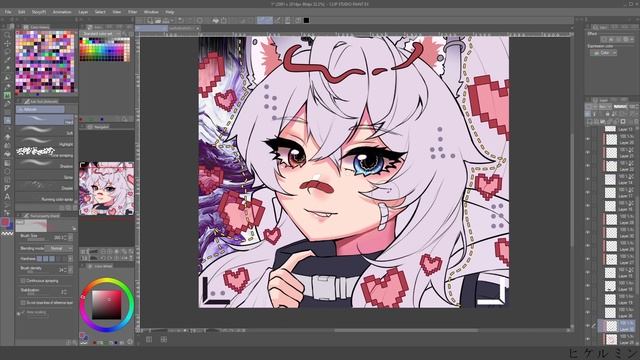Click the Navigator preview thumbnail
This screenshot has height=360, width=640.
tap(107, 188)
